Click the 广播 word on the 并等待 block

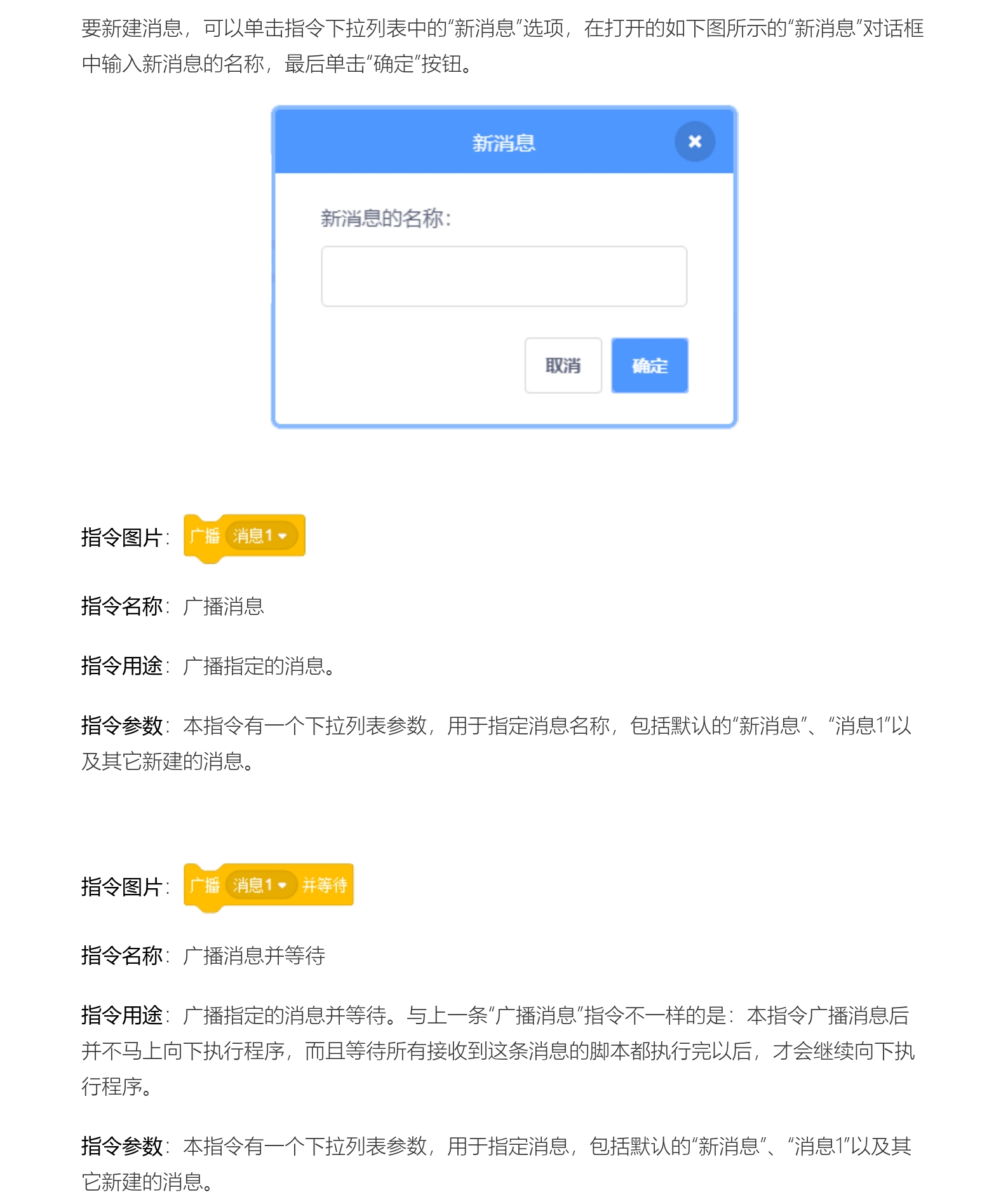(x=205, y=885)
